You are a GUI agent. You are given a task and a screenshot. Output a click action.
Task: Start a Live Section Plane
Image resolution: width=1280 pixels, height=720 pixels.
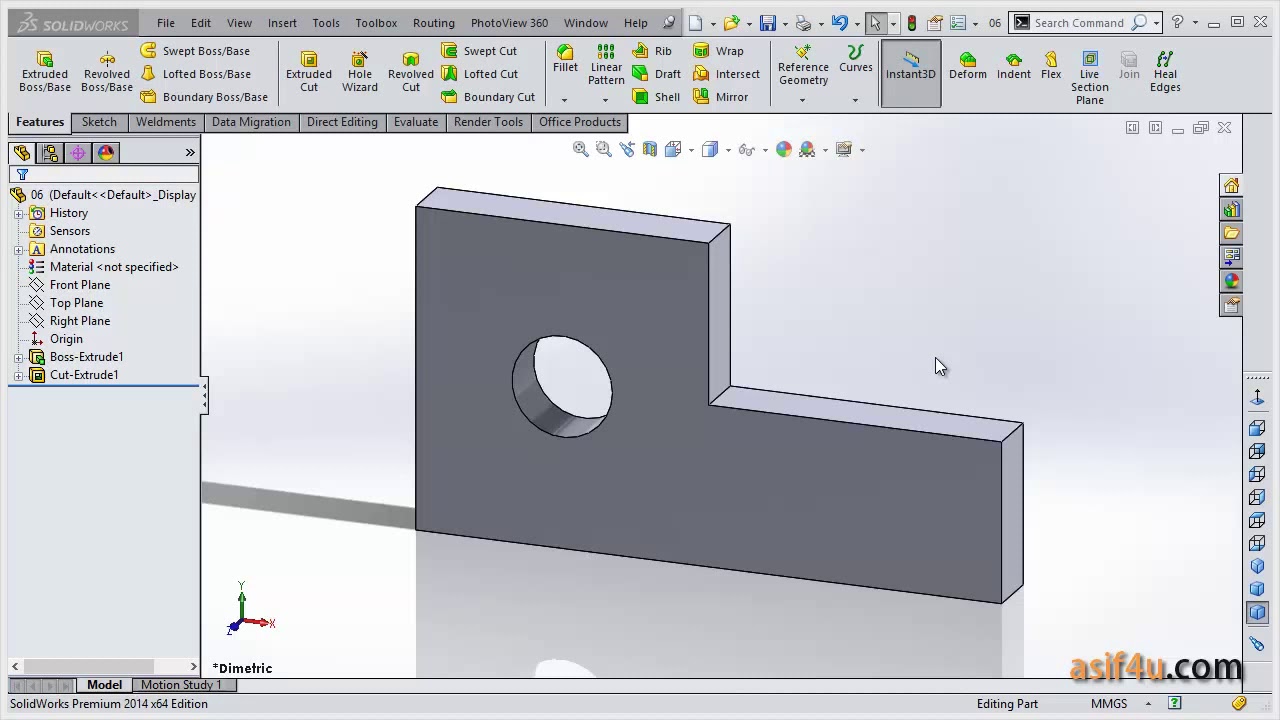tap(1090, 78)
